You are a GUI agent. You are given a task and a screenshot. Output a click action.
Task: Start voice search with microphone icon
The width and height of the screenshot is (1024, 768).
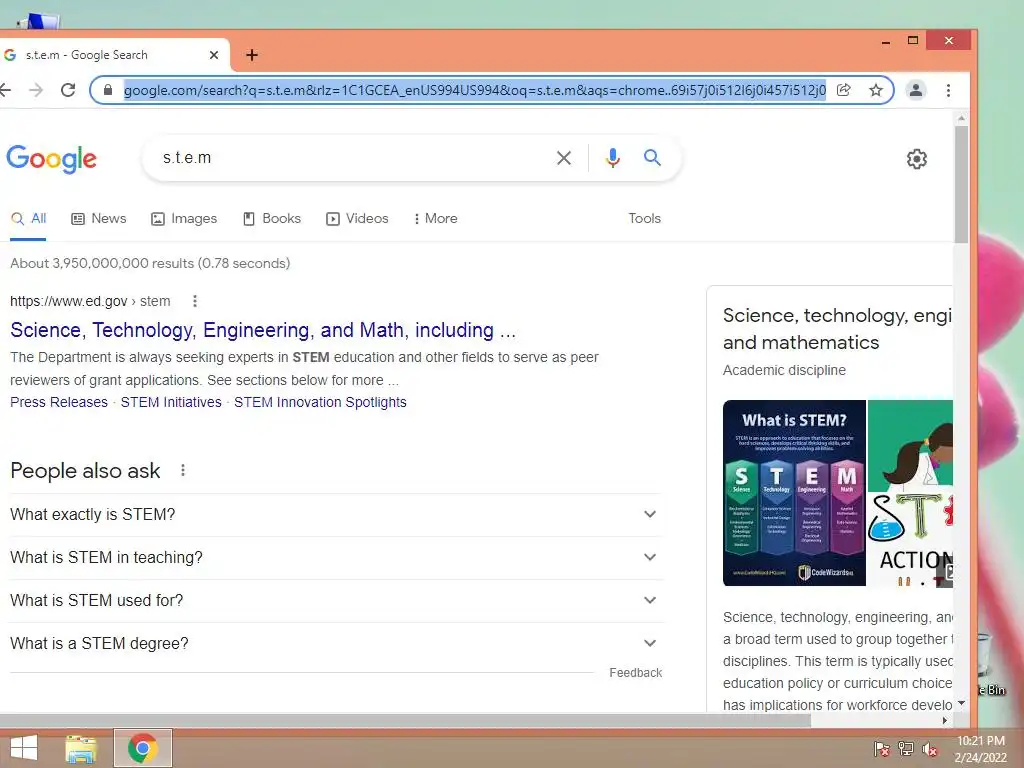(613, 158)
